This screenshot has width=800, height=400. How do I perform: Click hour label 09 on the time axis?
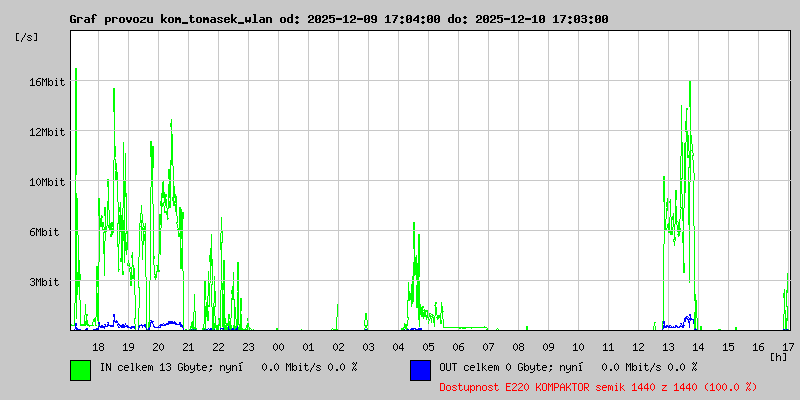(x=548, y=347)
